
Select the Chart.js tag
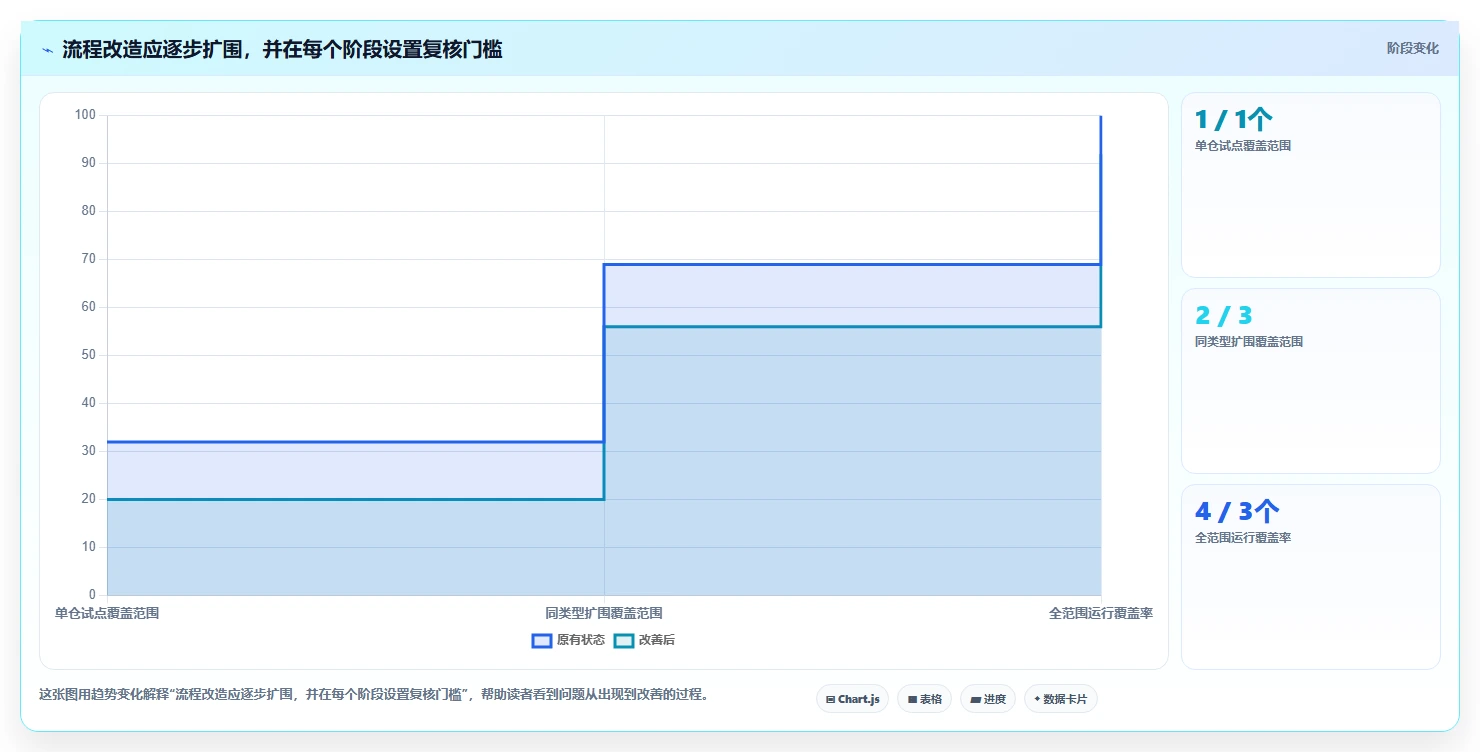(852, 699)
